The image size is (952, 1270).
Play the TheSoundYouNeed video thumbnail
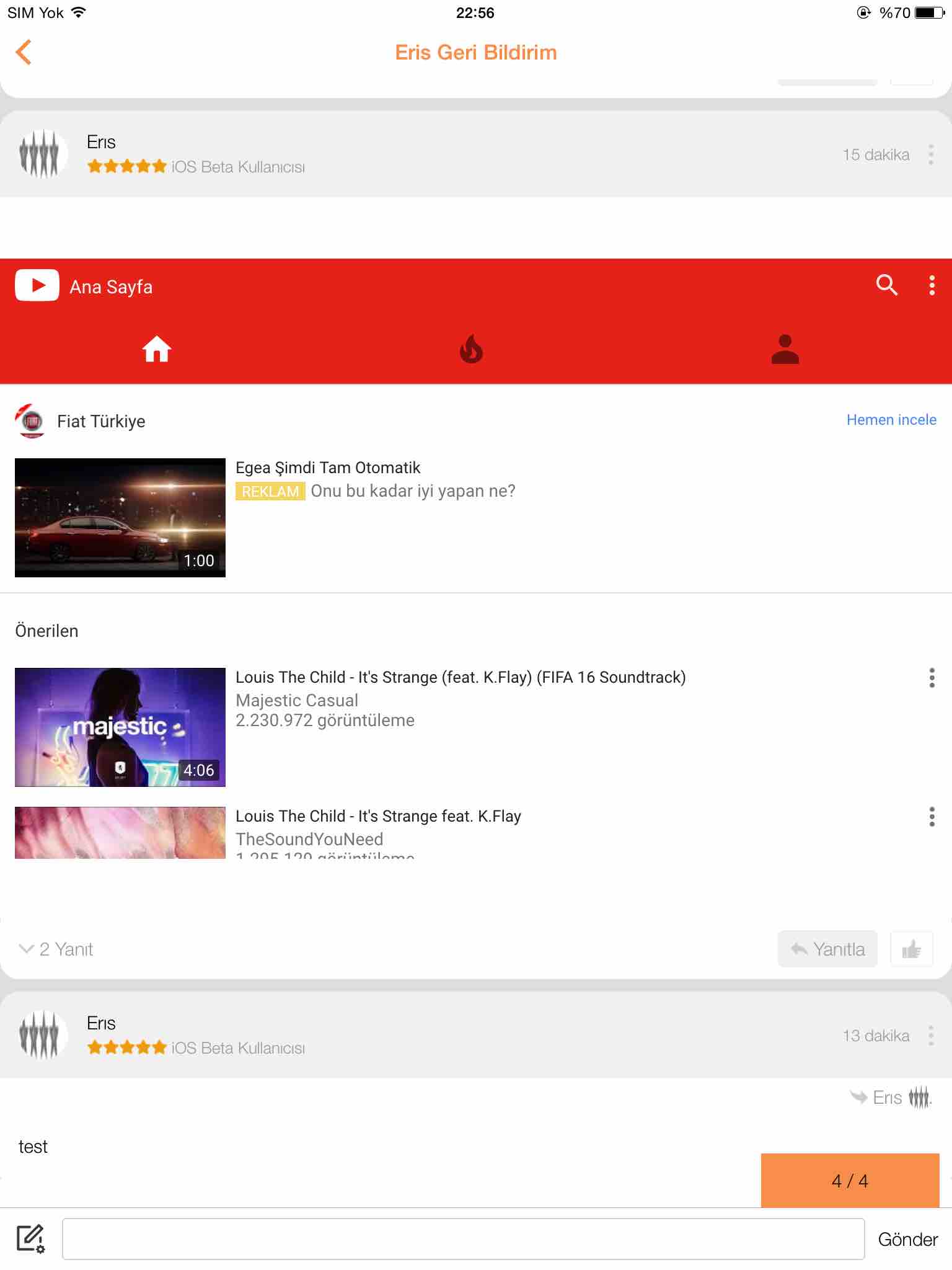point(120,833)
